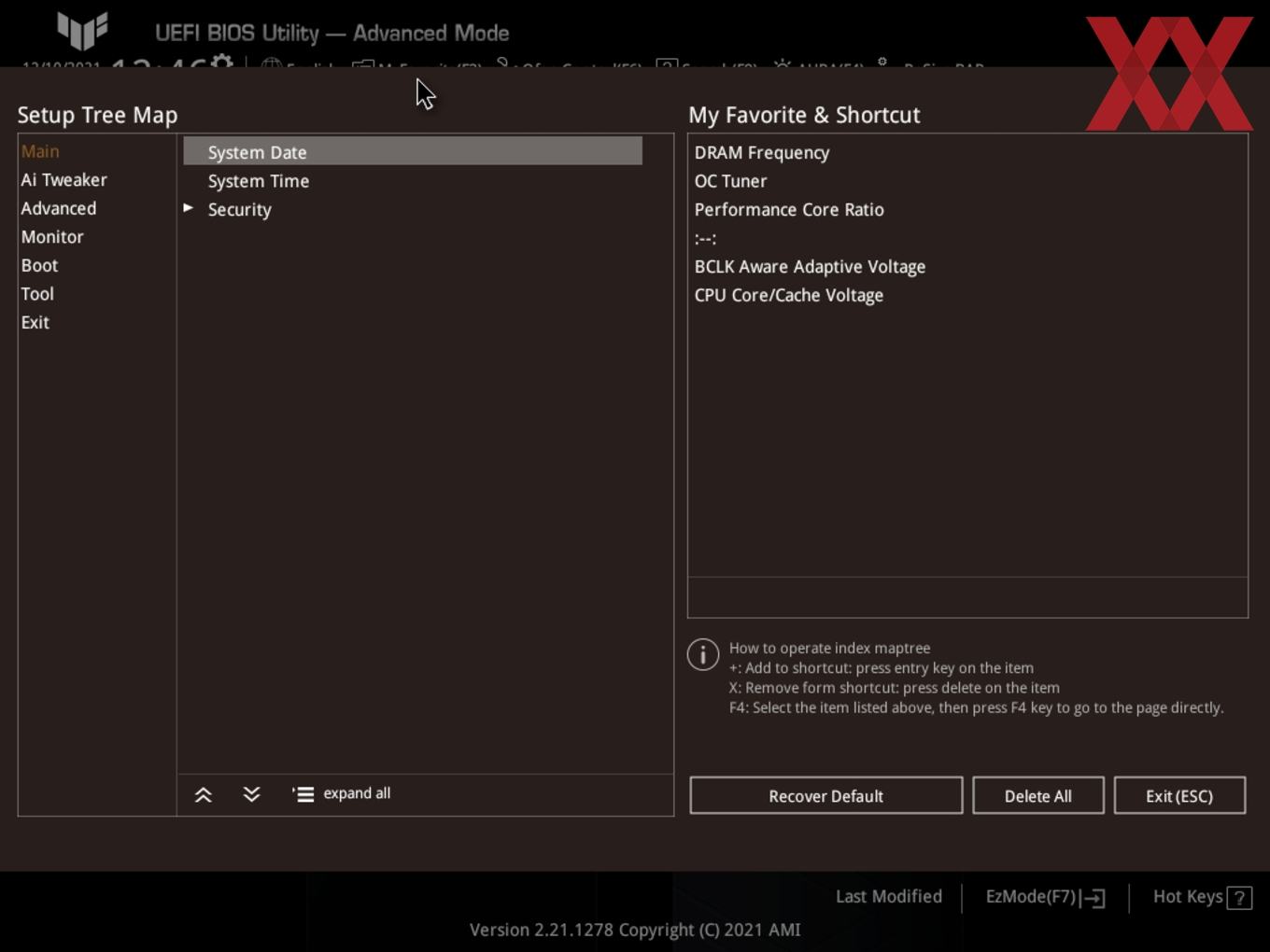Select DRAM Frequency favorite

[x=762, y=152]
